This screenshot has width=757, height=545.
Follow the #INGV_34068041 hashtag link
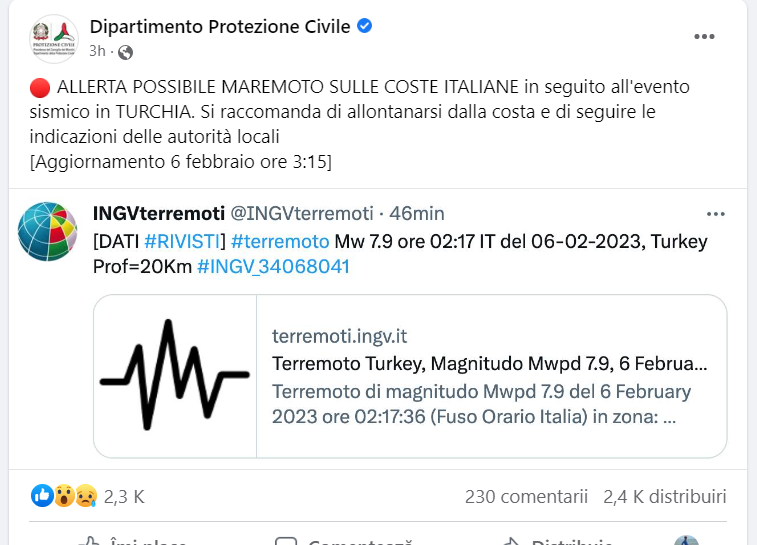(x=273, y=266)
